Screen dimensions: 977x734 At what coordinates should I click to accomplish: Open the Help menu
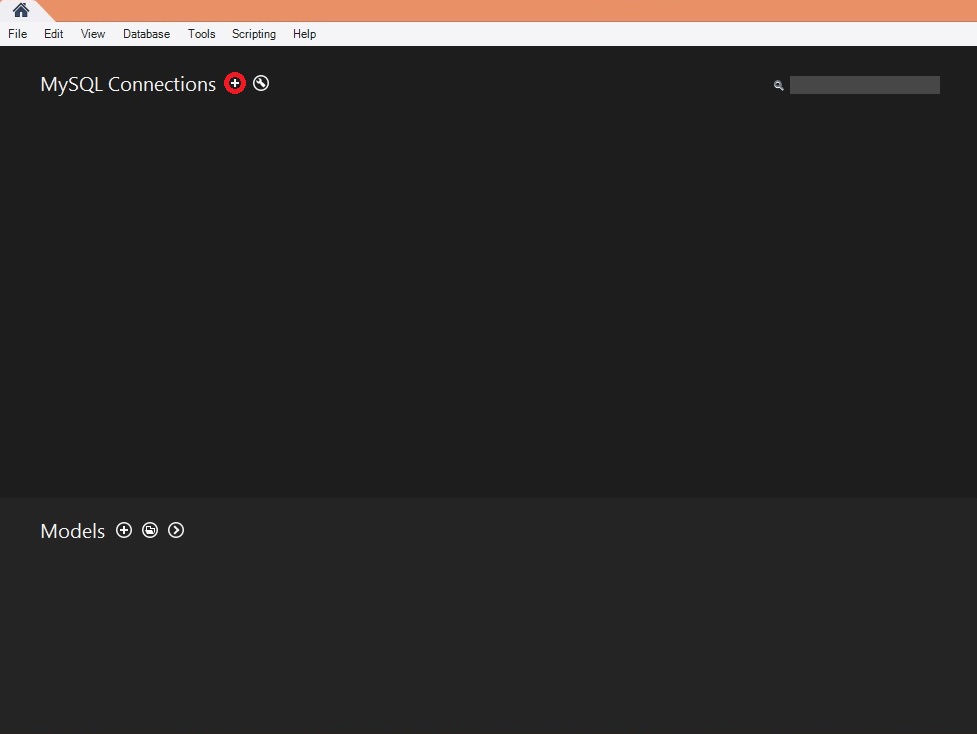[x=304, y=34]
